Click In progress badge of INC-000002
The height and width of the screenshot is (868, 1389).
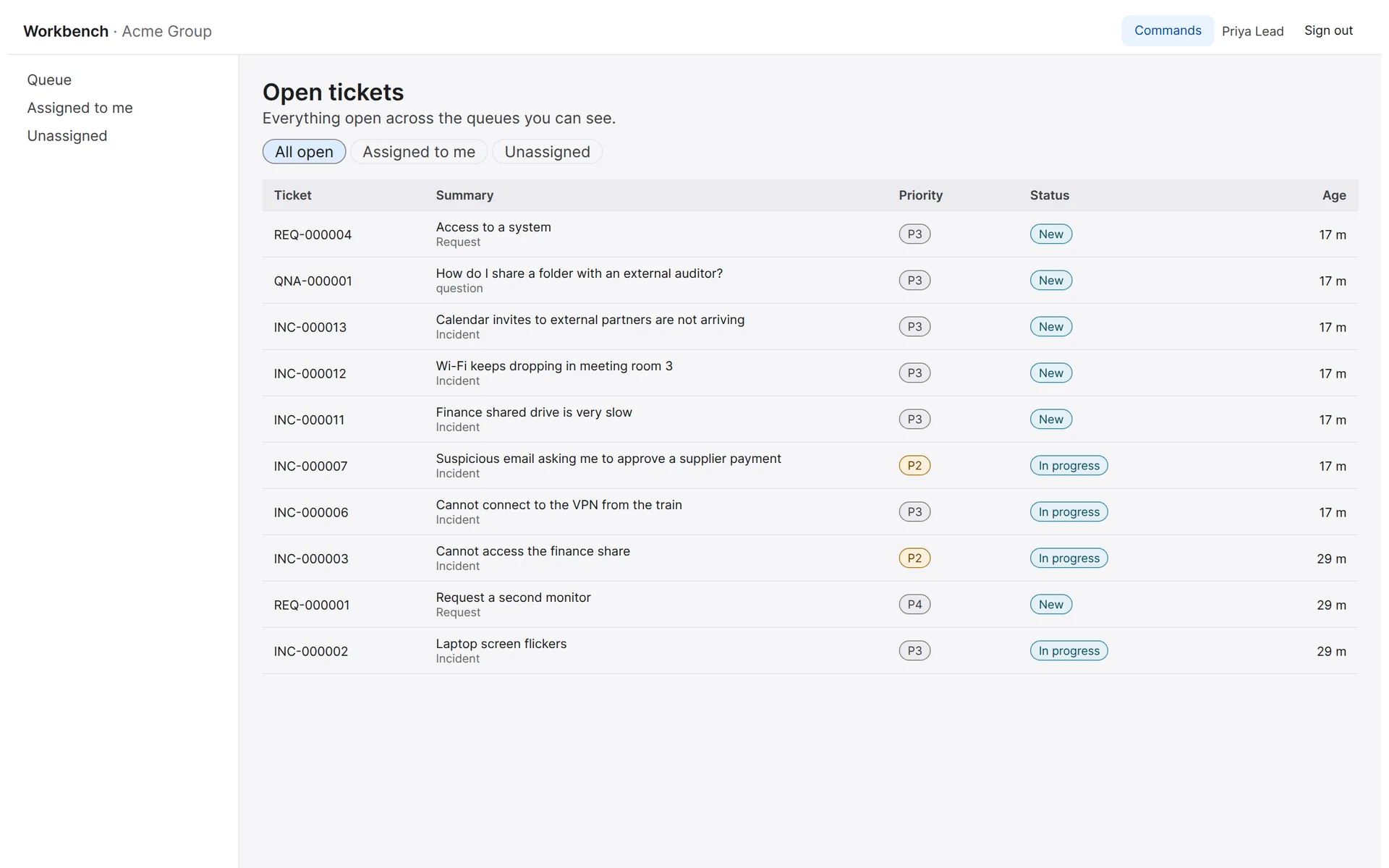[1069, 651]
